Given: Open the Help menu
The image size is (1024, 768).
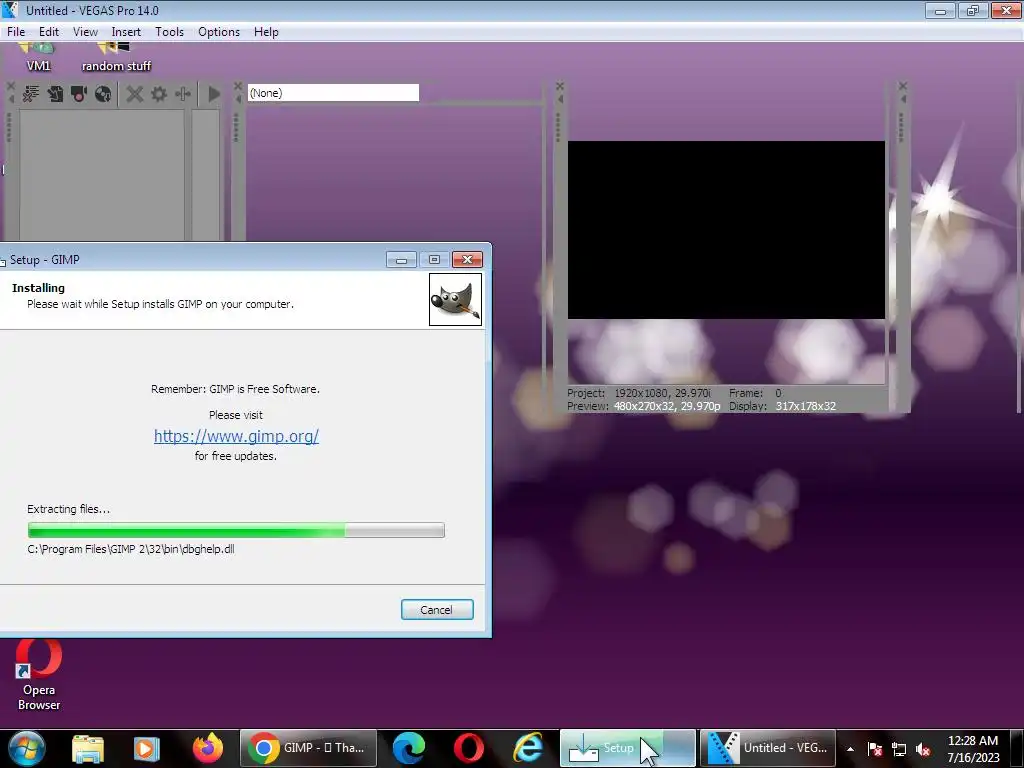Looking at the screenshot, I should coord(266,31).
